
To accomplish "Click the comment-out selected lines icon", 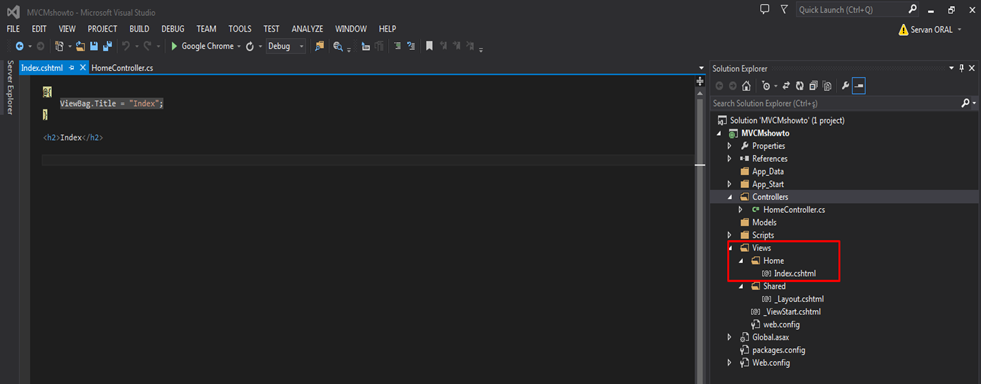I will pyautogui.click(x=397, y=46).
